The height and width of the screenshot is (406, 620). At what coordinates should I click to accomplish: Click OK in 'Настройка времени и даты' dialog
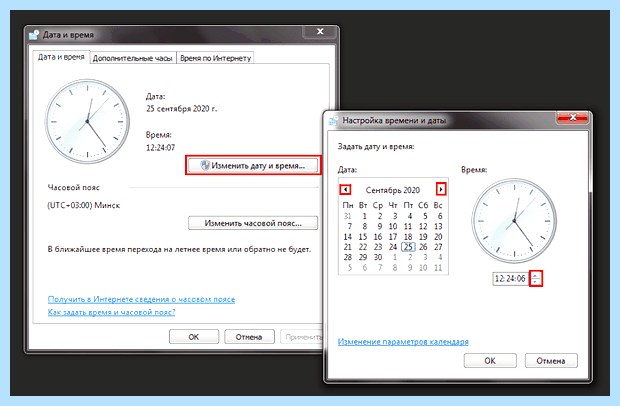490,361
